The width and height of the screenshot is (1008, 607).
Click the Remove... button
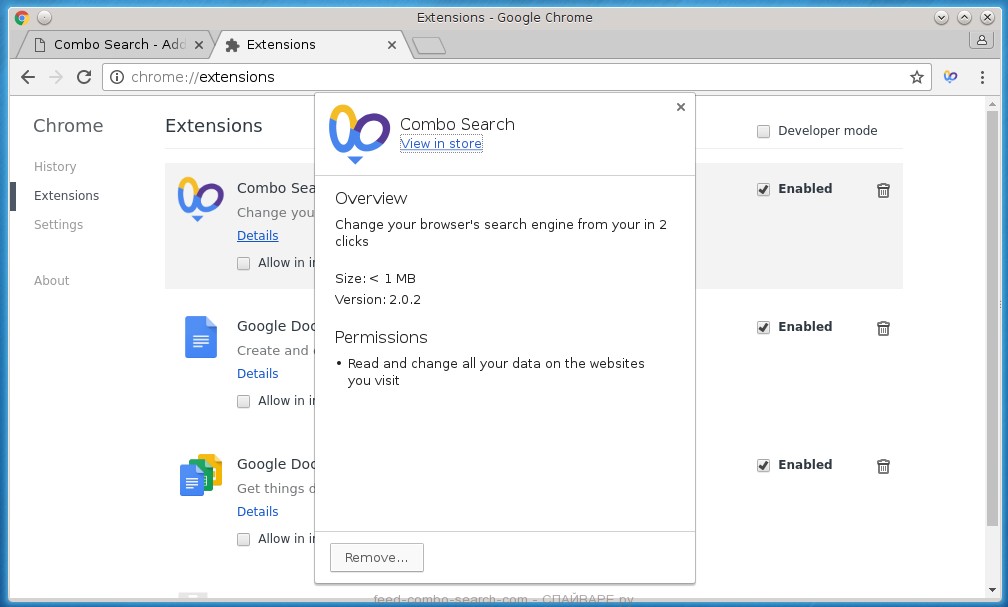376,558
